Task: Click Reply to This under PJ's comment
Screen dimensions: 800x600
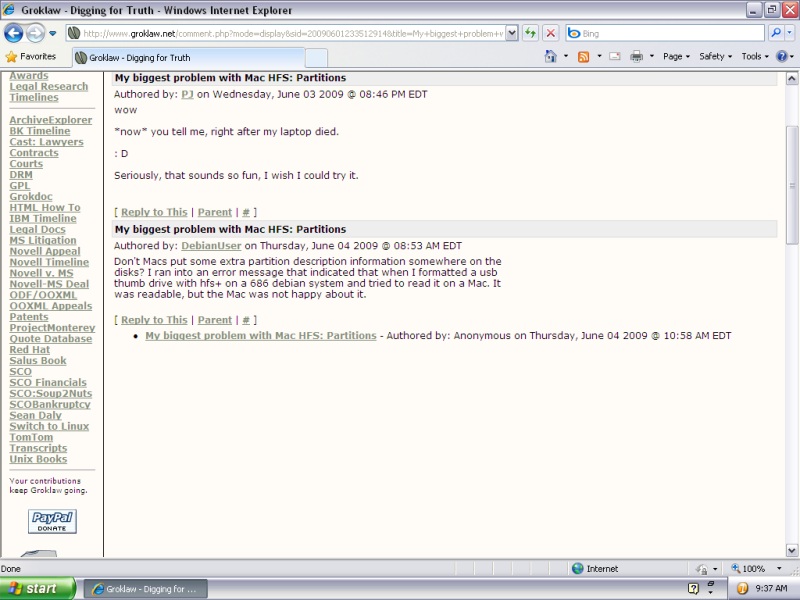Action: tap(154, 212)
